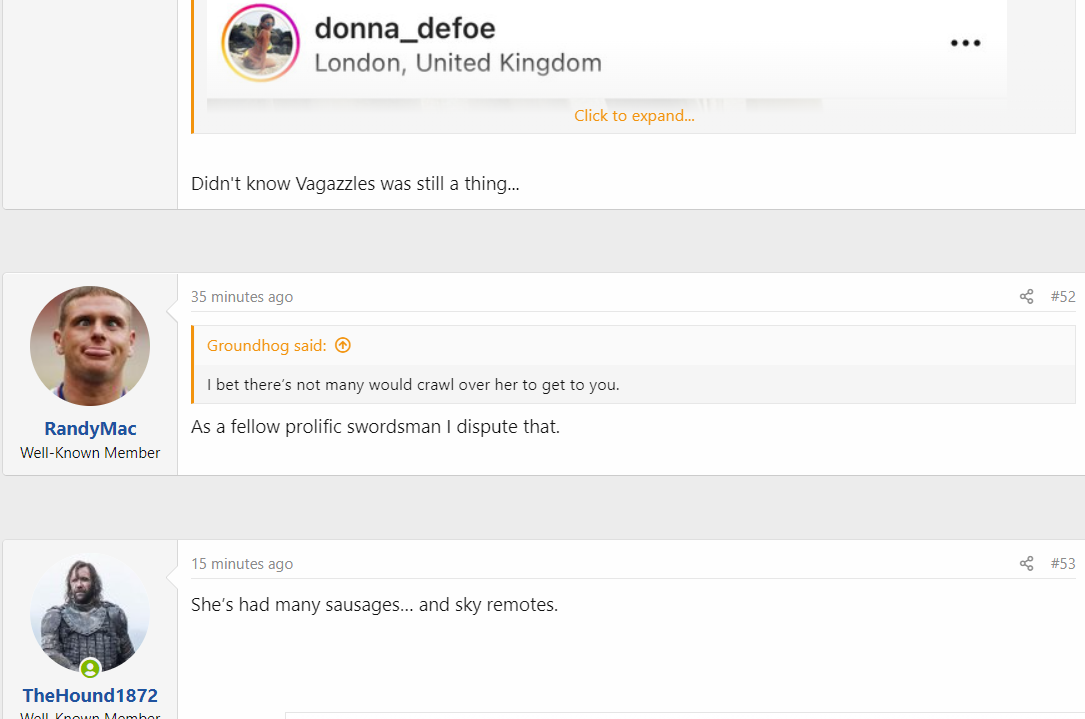Jump to Groundhog's original post using the arrow icon

343,345
